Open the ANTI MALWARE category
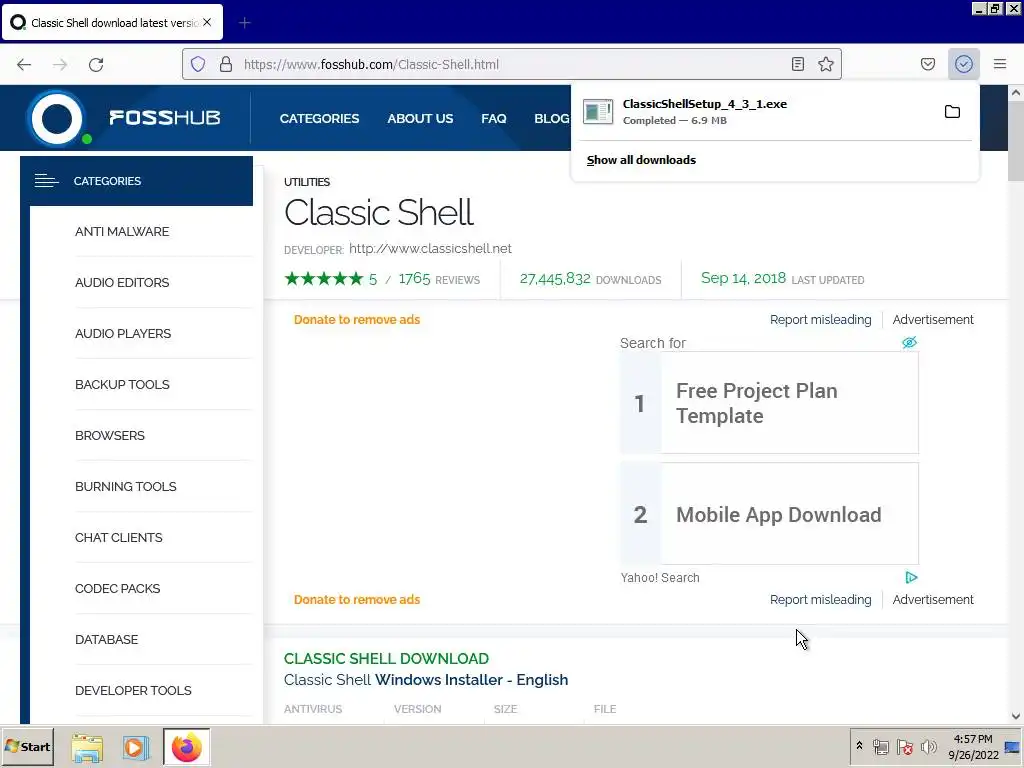The width and height of the screenshot is (1024, 768). tap(122, 231)
